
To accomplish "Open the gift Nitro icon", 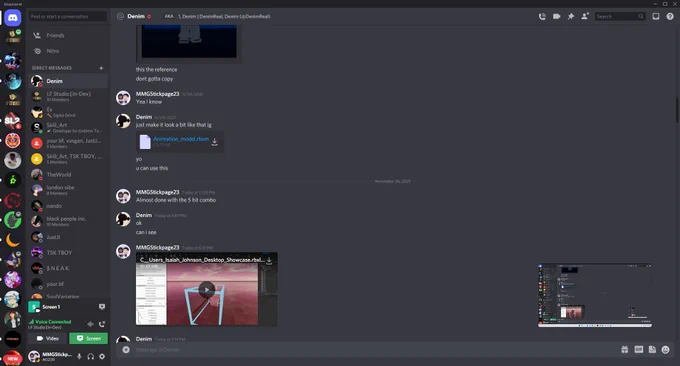I will pyautogui.click(x=624, y=350).
